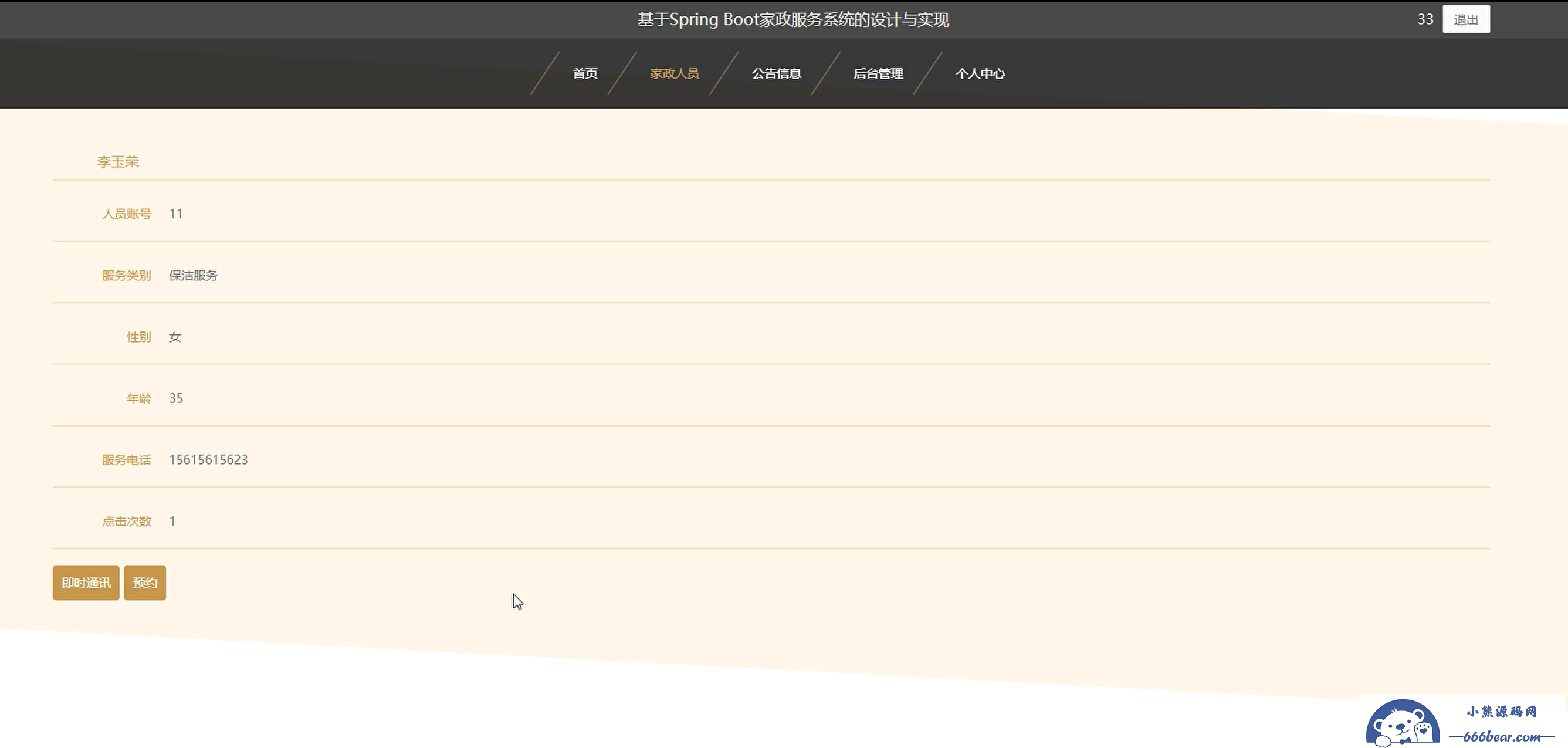Open the 首页 home menu
Image resolution: width=1568 pixels, height=748 pixels.
point(585,74)
